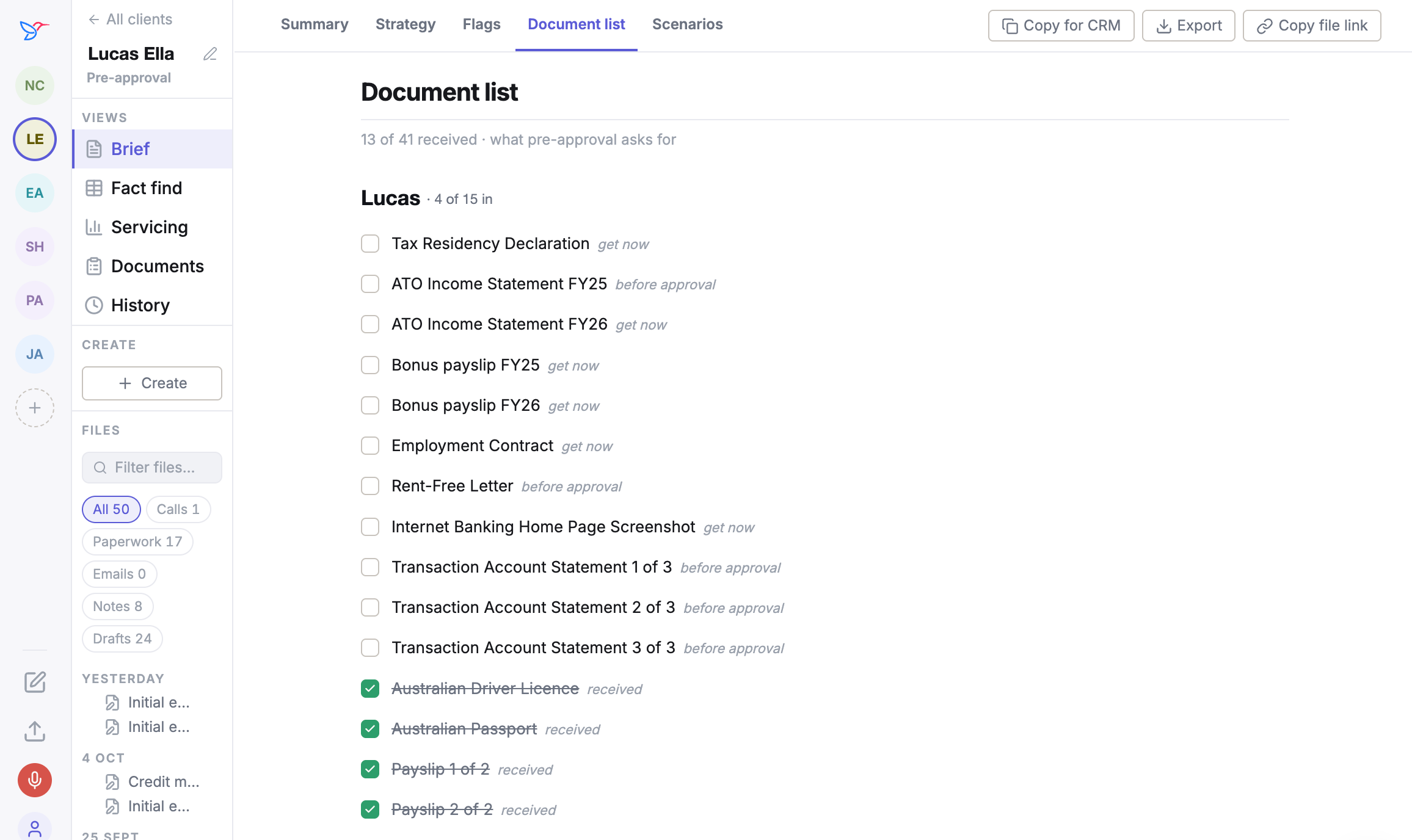
Task: Select the Brief view
Action: (x=153, y=149)
